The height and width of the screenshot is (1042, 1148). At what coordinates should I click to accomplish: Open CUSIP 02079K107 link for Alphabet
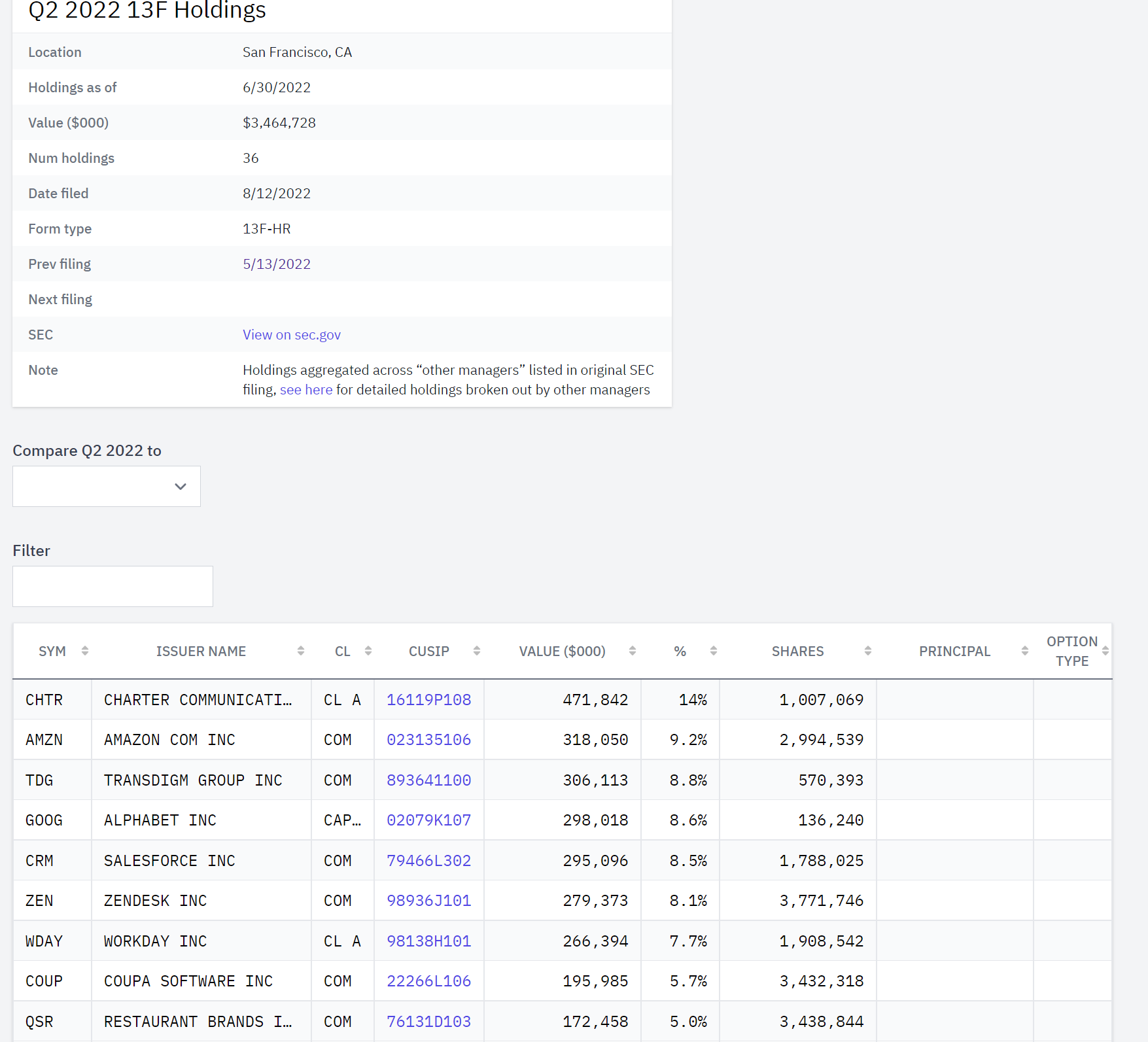click(x=429, y=820)
